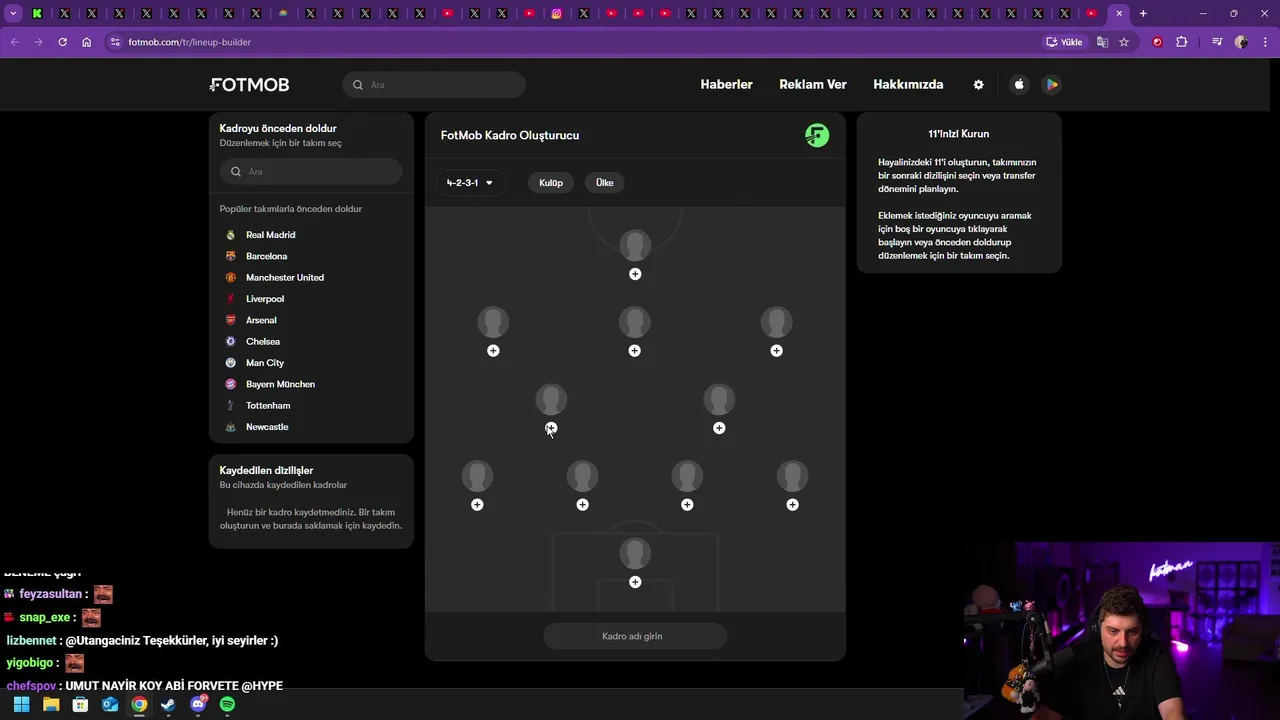The width and height of the screenshot is (1280, 720).
Task: Click the browser address bar URL
Action: (189, 42)
